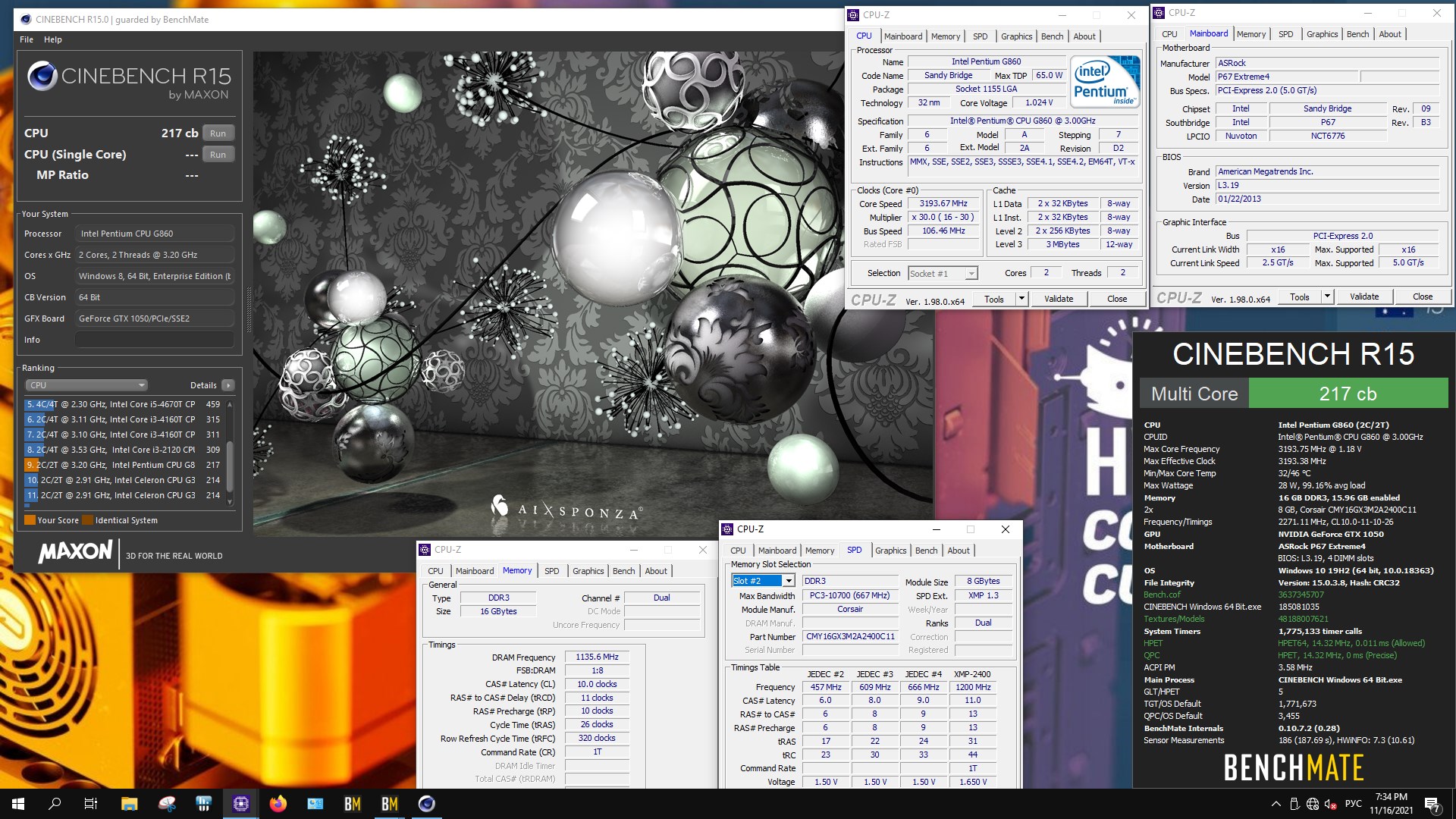Image resolution: width=1456 pixels, height=819 pixels.
Task: Launch File Explorer from taskbar
Action: click(x=129, y=804)
